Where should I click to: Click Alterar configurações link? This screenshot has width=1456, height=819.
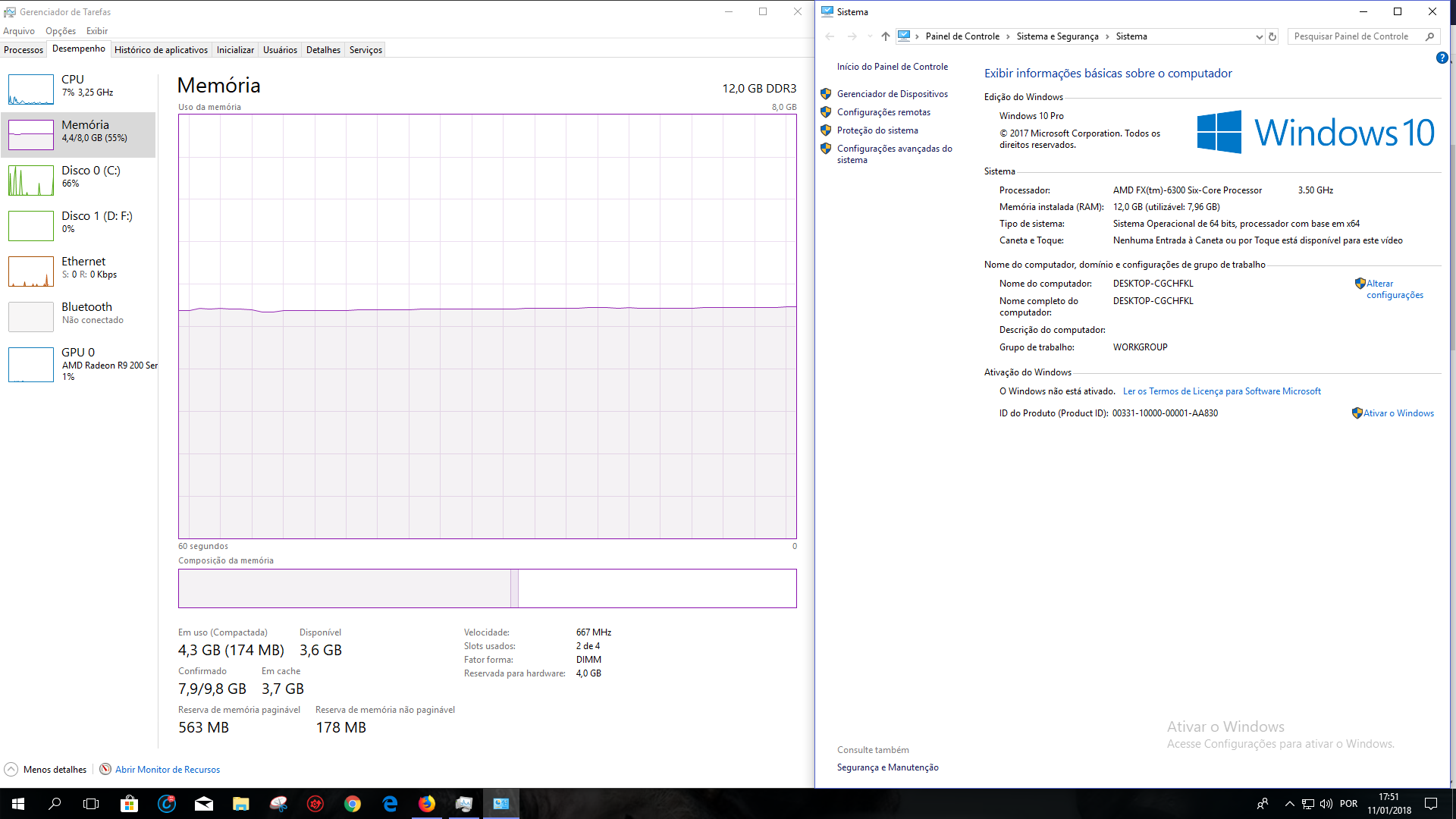1395,289
